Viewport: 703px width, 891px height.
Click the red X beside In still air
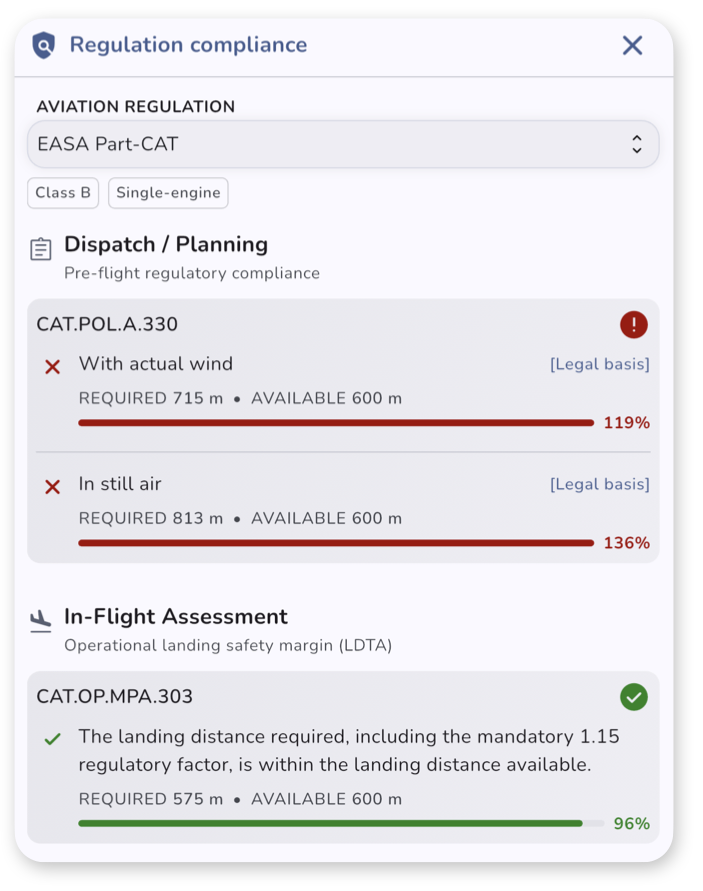[53, 487]
